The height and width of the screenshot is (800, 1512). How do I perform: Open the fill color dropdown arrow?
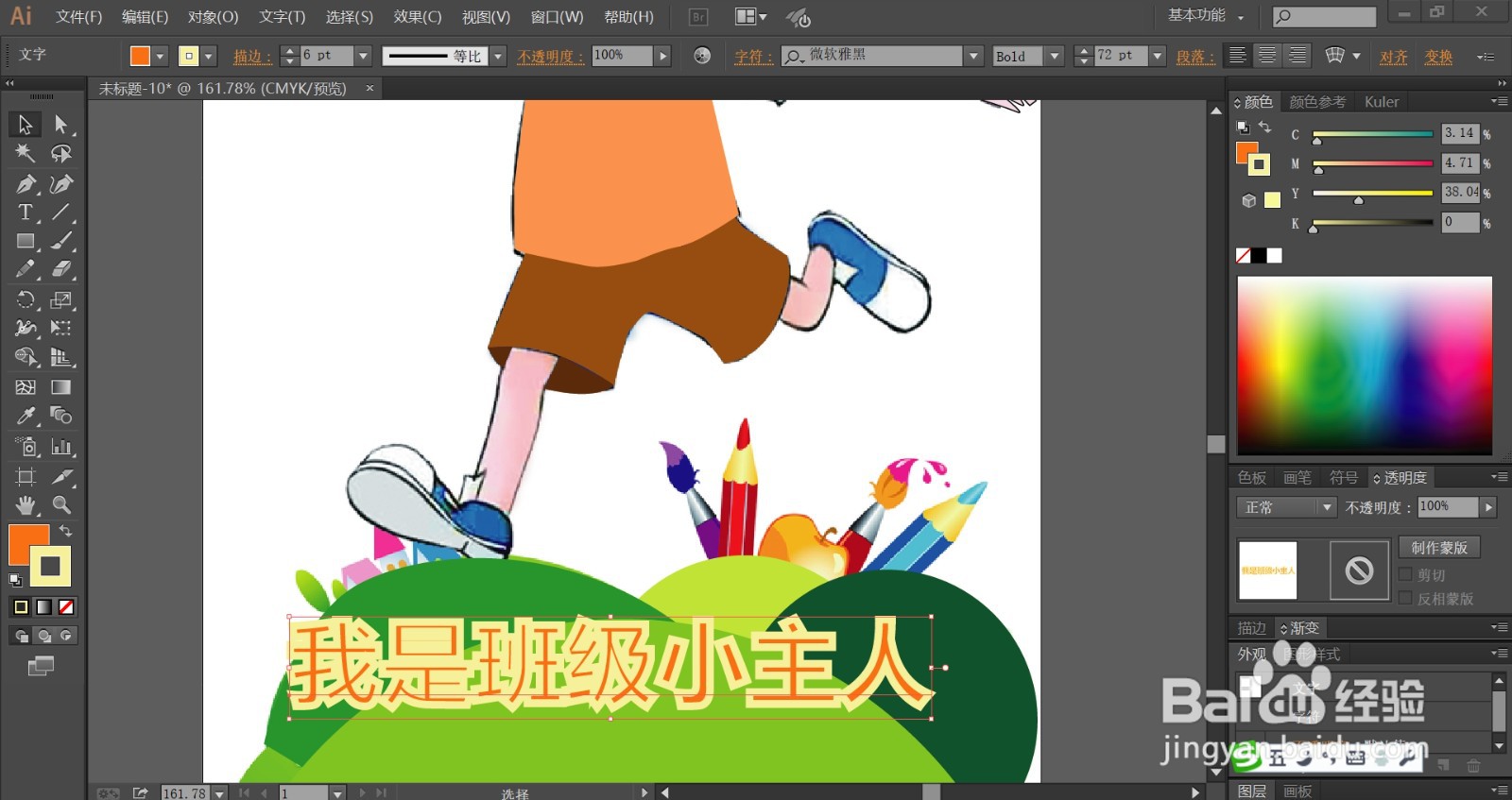(160, 56)
